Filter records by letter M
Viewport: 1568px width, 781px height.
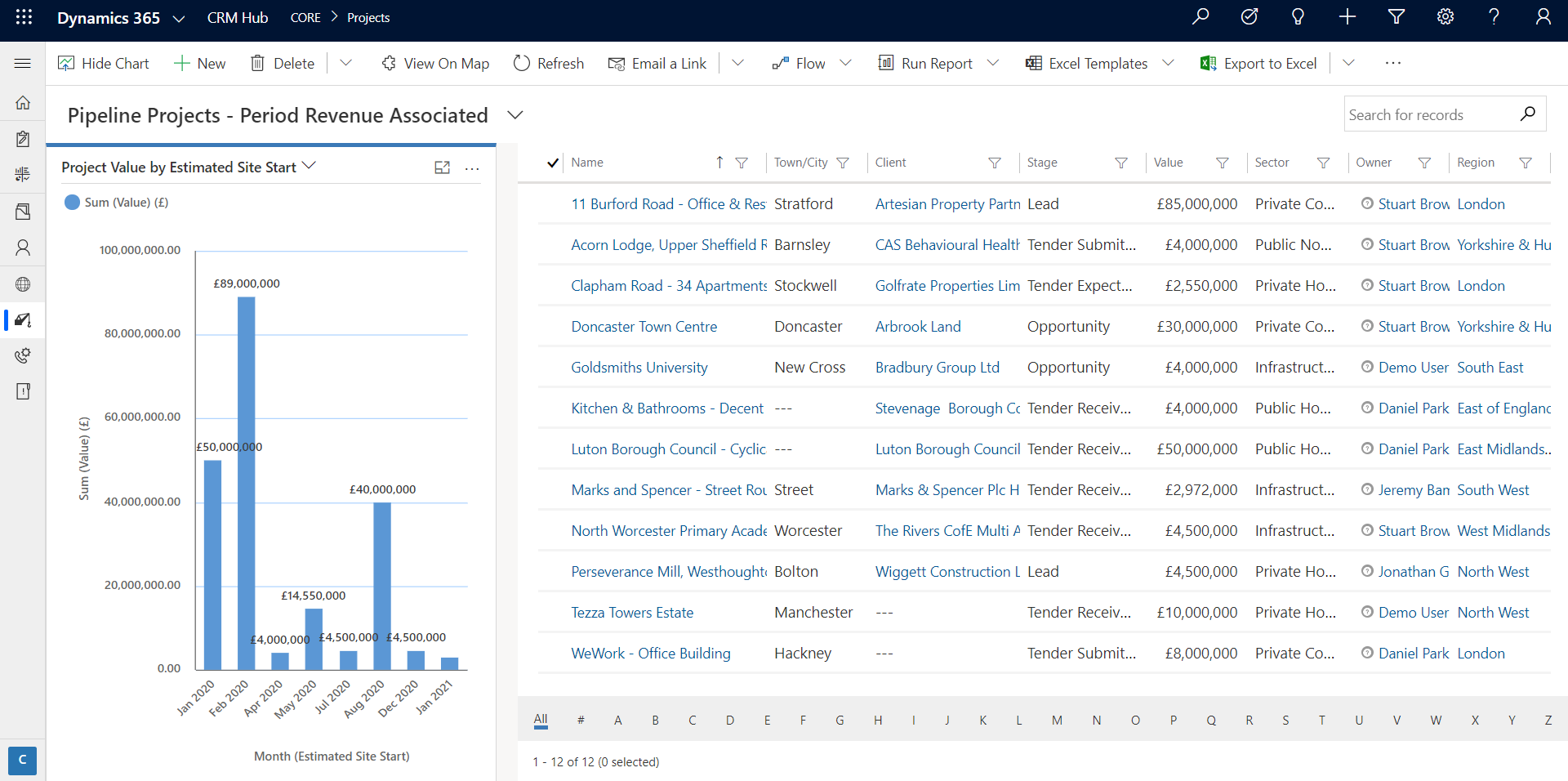1057,720
